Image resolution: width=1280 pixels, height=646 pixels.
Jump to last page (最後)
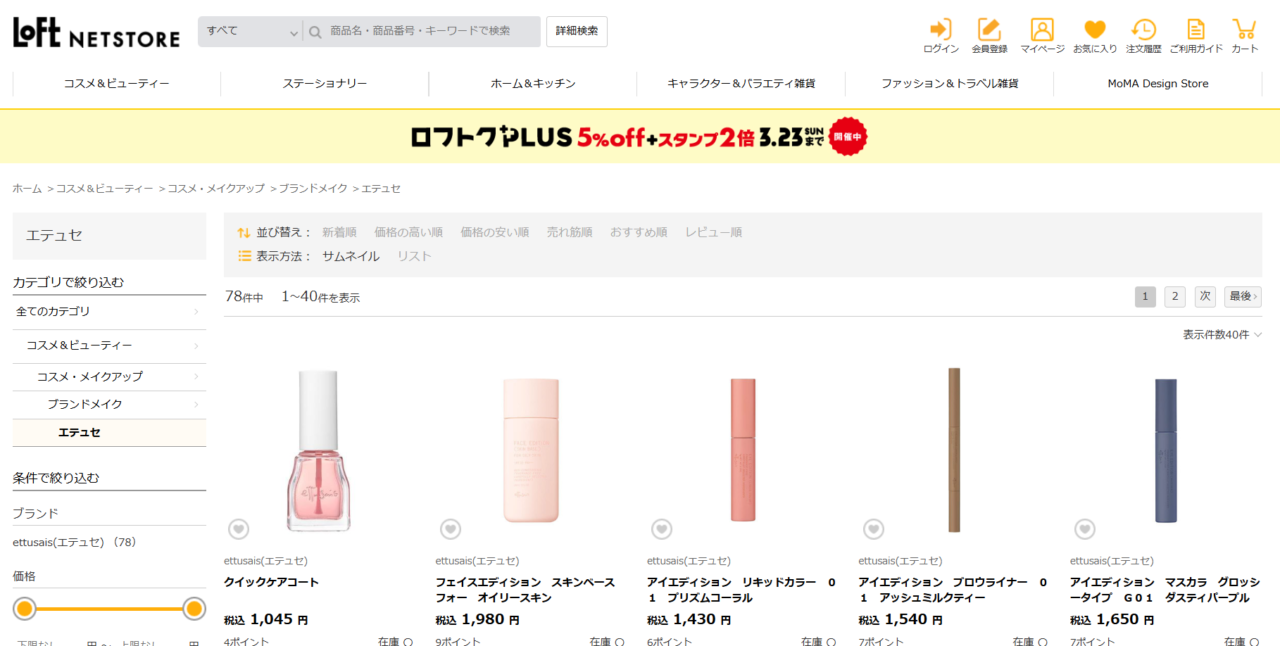(x=1243, y=297)
